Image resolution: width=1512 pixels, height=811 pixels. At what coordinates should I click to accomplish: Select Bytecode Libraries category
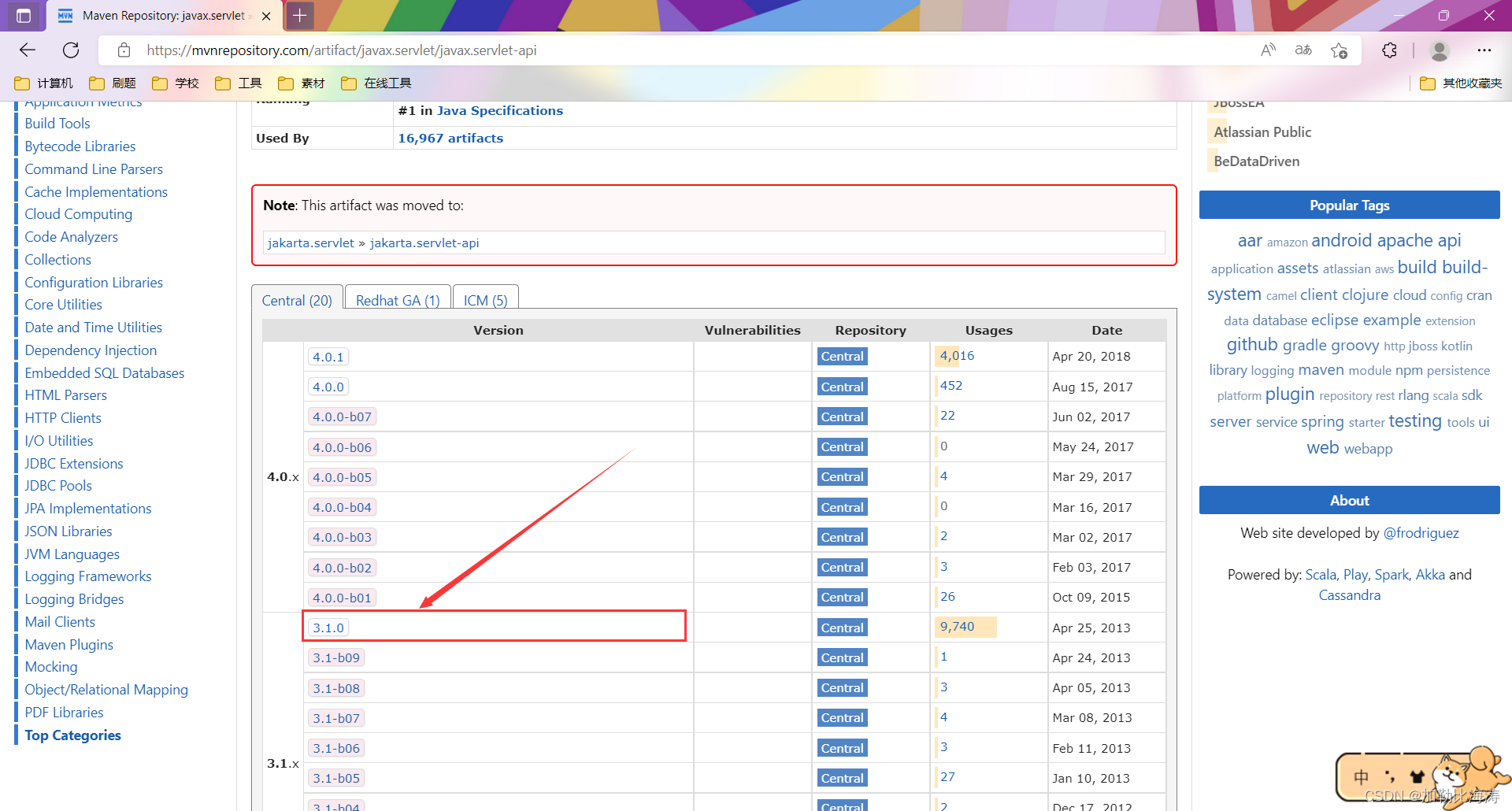[x=80, y=146]
